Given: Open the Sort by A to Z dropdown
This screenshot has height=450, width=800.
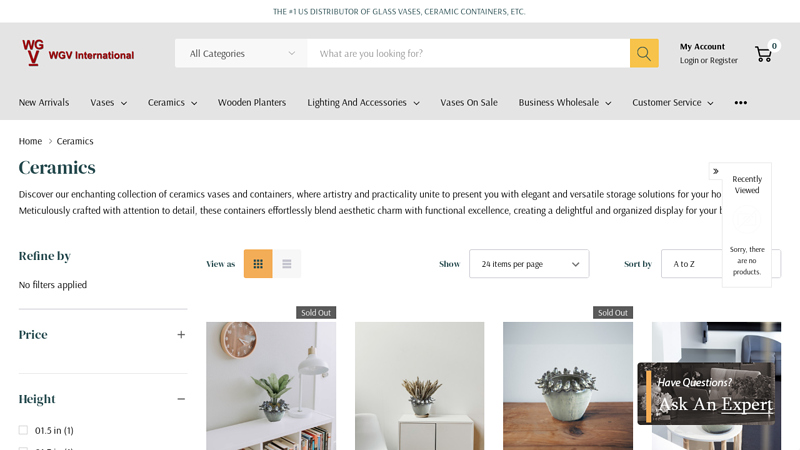Looking at the screenshot, I should (x=692, y=264).
